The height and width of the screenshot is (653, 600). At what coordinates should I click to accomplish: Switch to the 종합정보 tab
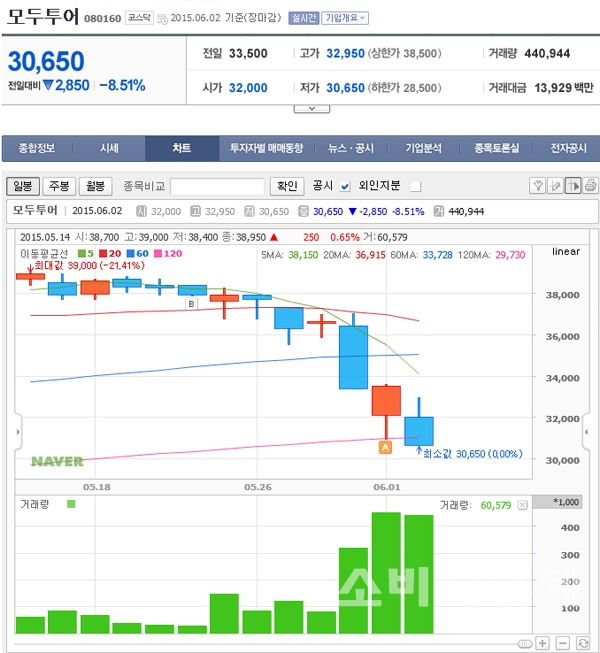pyautogui.click(x=37, y=148)
